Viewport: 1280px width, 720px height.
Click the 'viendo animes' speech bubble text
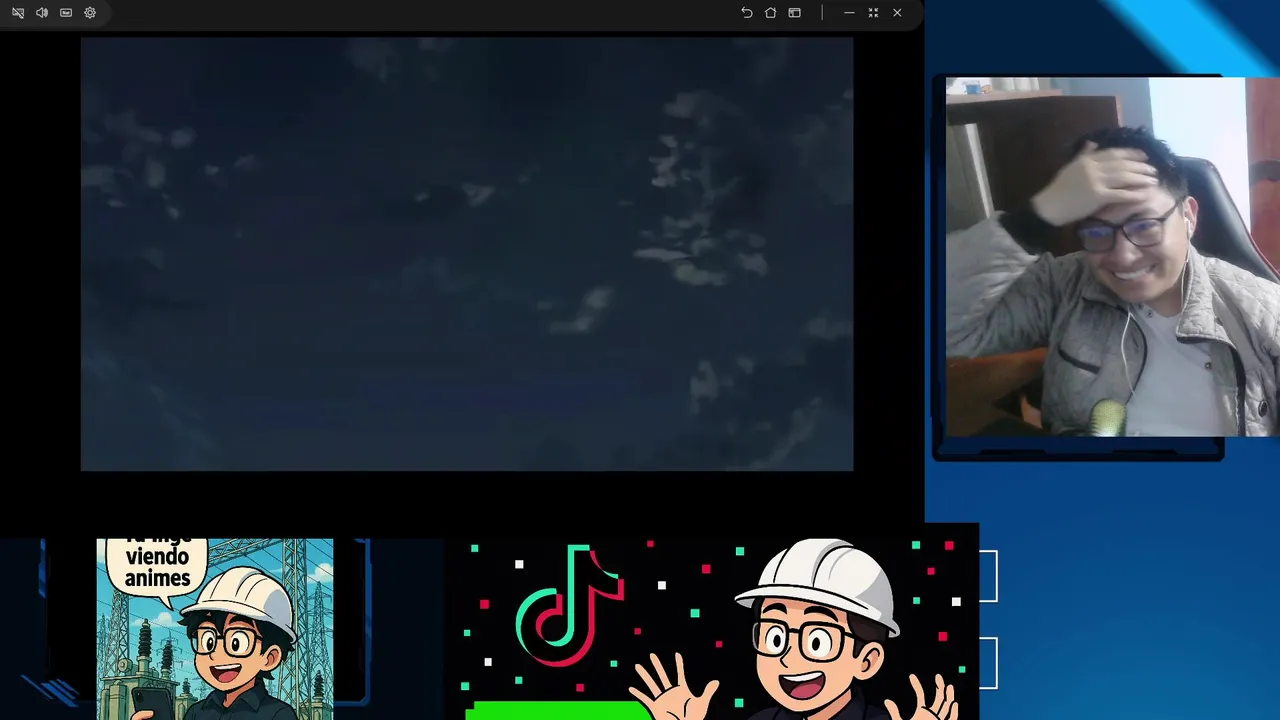click(x=157, y=566)
